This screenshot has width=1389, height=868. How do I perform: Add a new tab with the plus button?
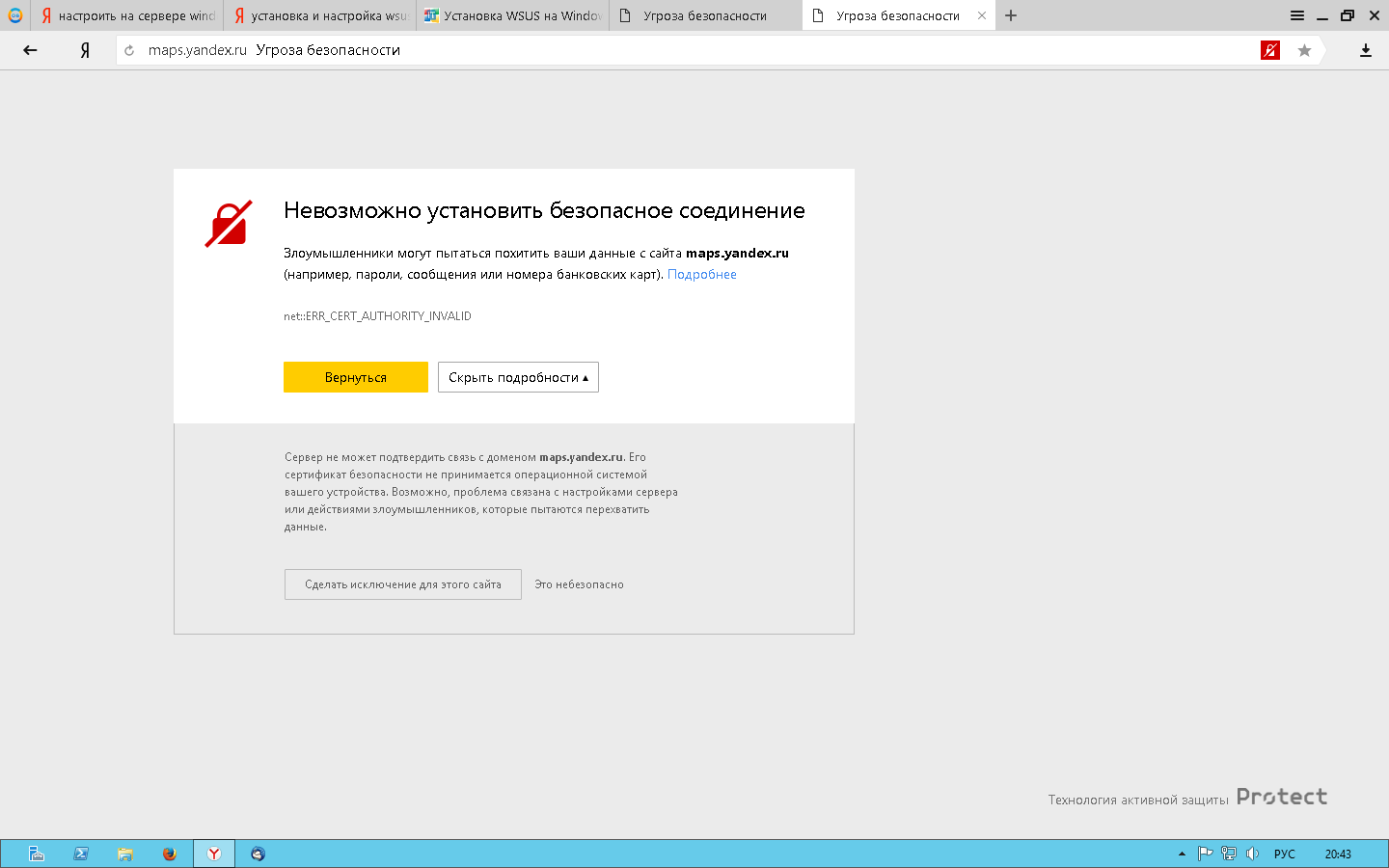pos(1011,15)
